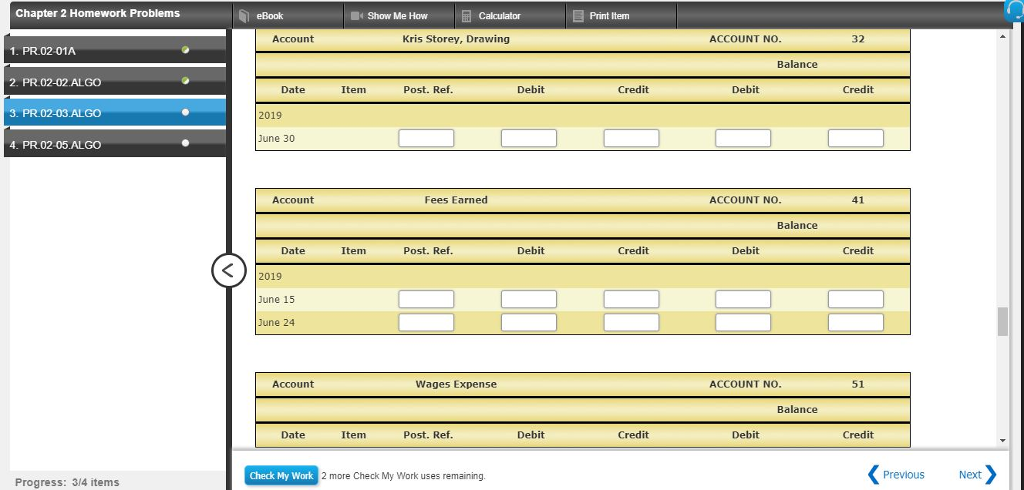This screenshot has width=1024, height=490.
Task: Go to the Previous item link
Action: (x=903, y=475)
